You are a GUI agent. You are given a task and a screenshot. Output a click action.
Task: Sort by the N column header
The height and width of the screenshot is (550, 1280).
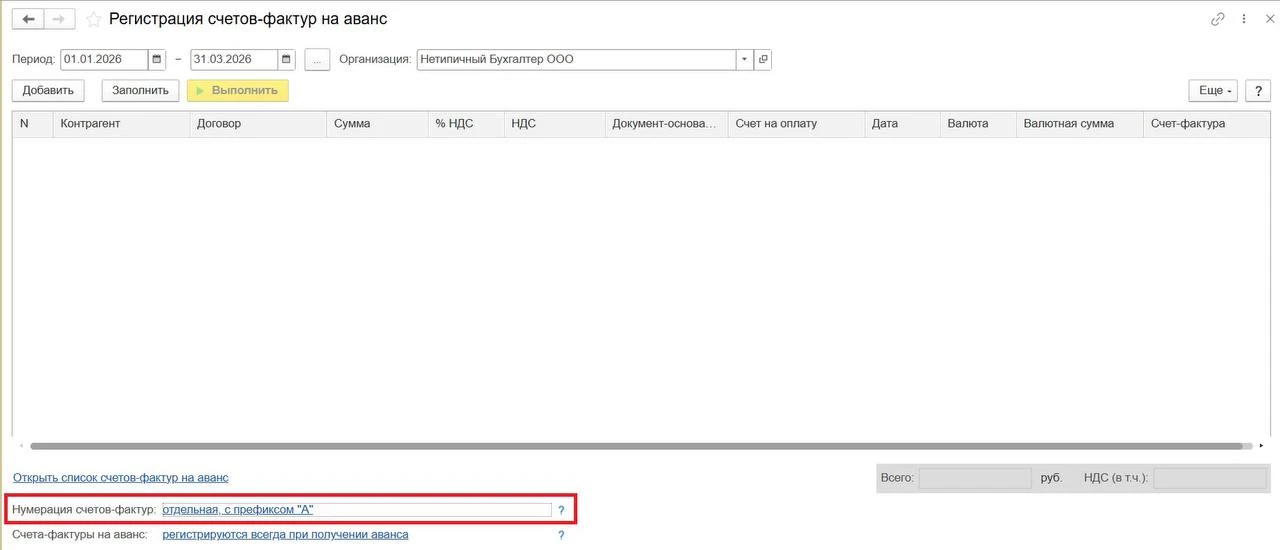(33, 124)
